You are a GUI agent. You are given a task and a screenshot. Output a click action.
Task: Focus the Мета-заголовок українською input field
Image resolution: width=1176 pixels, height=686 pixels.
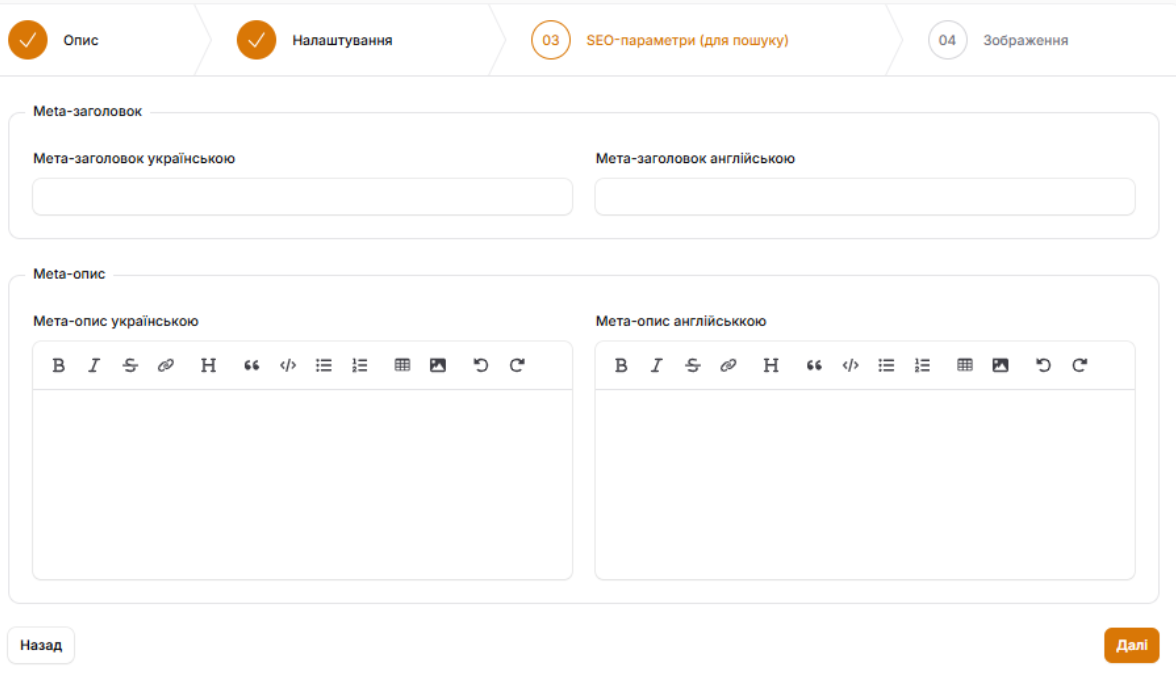click(x=302, y=197)
